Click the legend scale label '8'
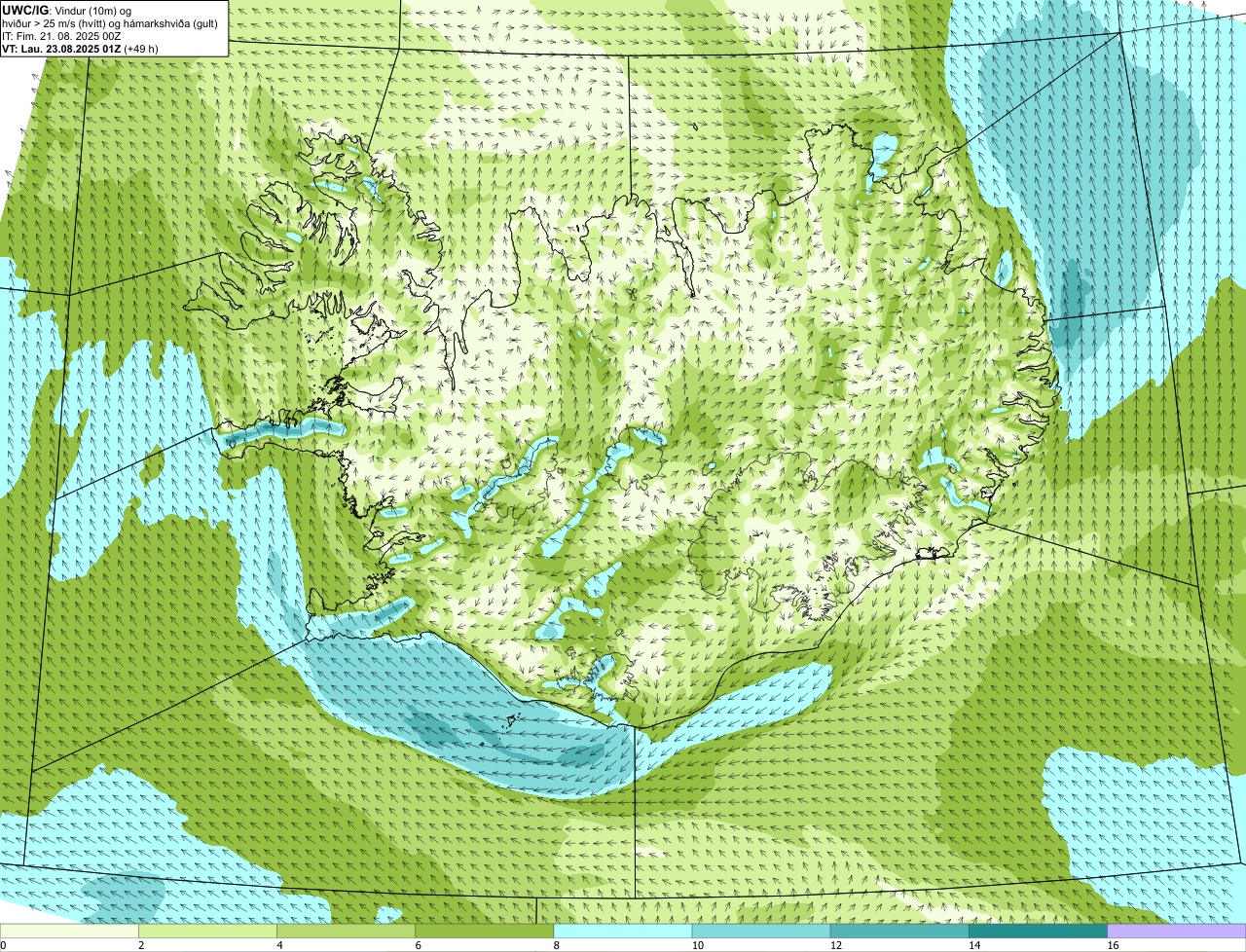Viewport: 1246px width, 952px height. pos(556,945)
